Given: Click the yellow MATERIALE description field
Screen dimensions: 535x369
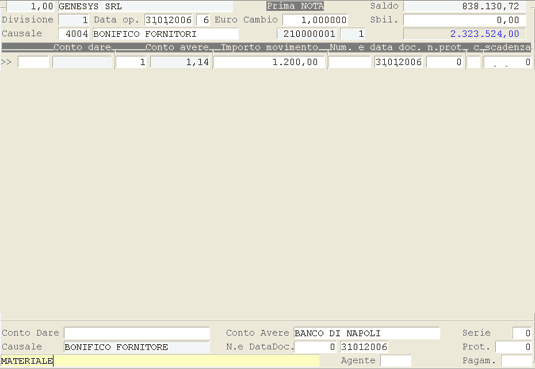Looking at the screenshot, I should click(x=160, y=361).
